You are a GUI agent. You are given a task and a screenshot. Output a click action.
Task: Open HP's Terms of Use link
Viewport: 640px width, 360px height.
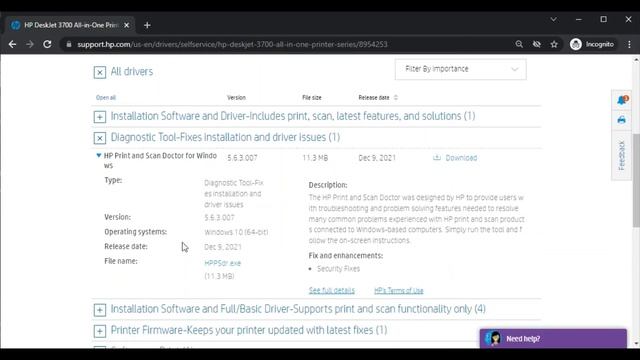point(399,291)
